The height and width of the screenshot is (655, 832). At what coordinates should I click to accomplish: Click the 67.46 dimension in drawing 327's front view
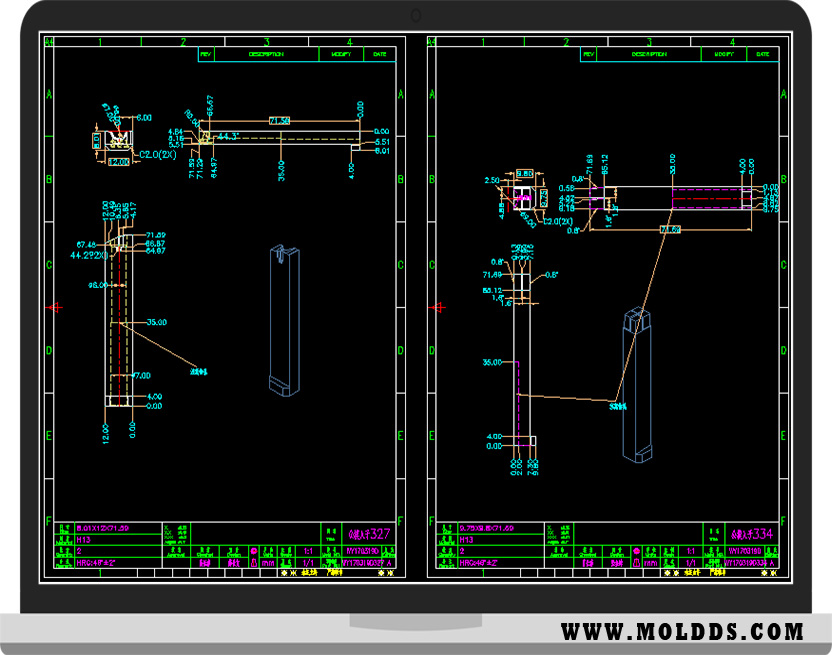point(86,245)
